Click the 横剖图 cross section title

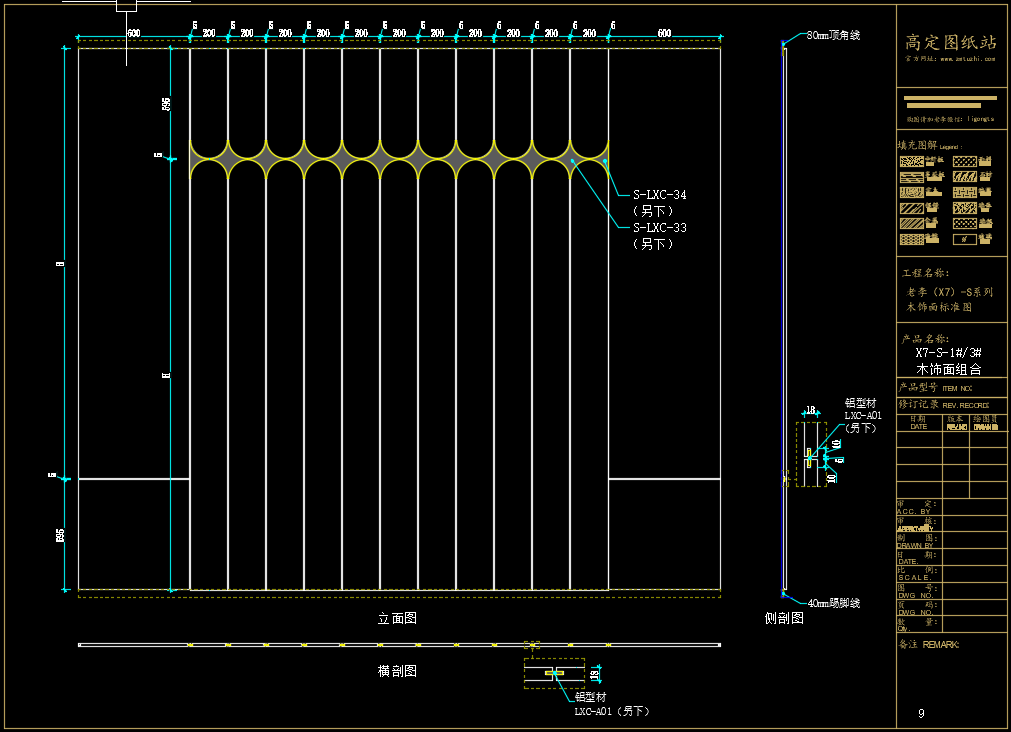pos(397,672)
